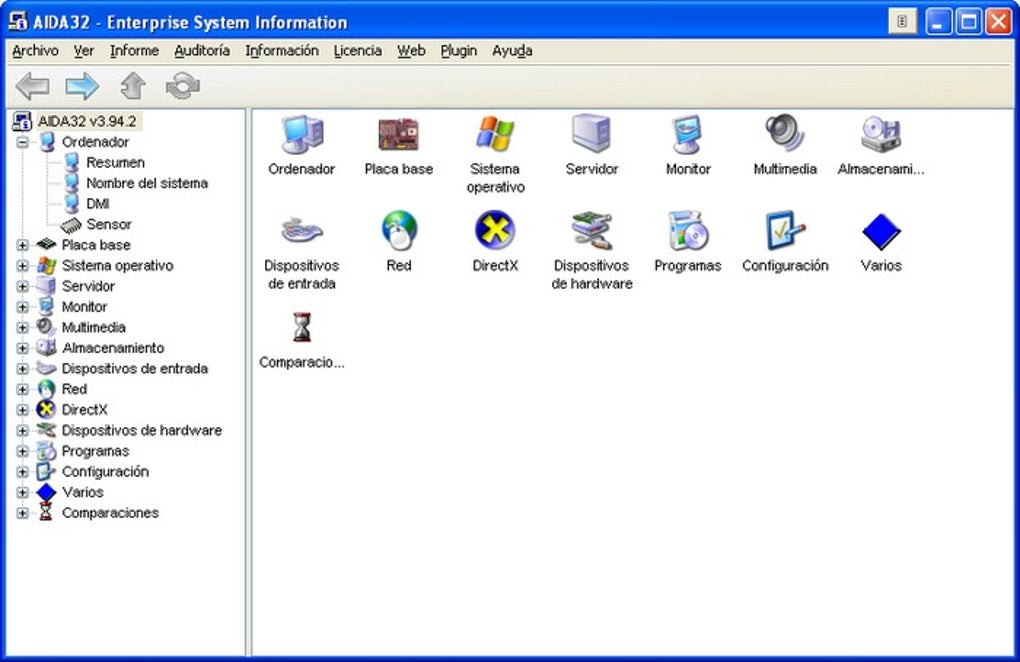Expand the Red tree node
The image size is (1020, 662).
[23, 389]
